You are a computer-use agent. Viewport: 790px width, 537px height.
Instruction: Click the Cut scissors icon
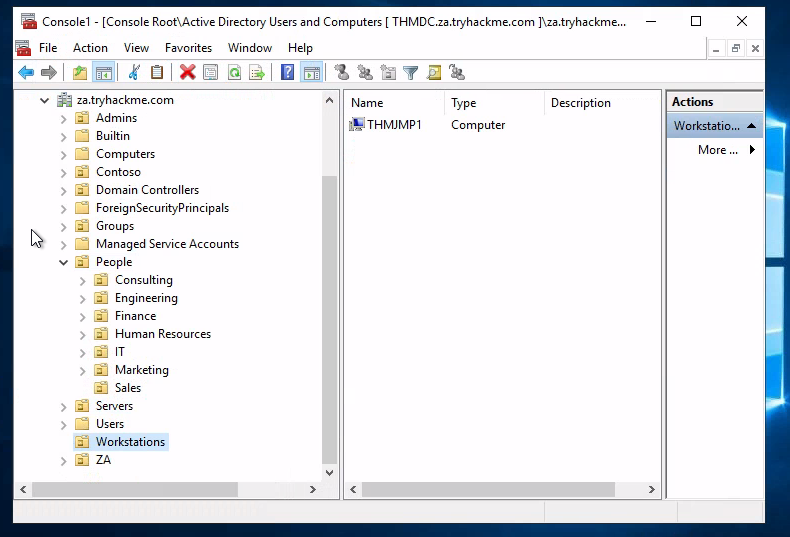point(134,73)
